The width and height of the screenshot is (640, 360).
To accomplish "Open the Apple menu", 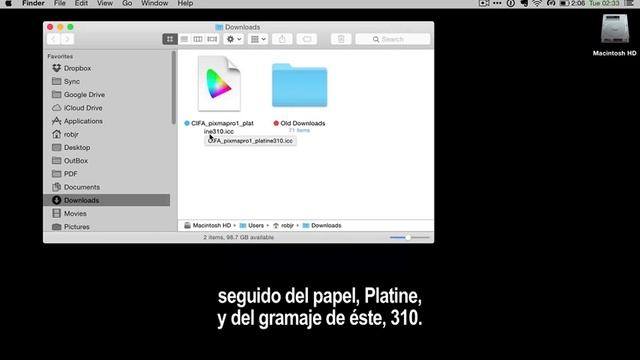I will pos(8,3).
